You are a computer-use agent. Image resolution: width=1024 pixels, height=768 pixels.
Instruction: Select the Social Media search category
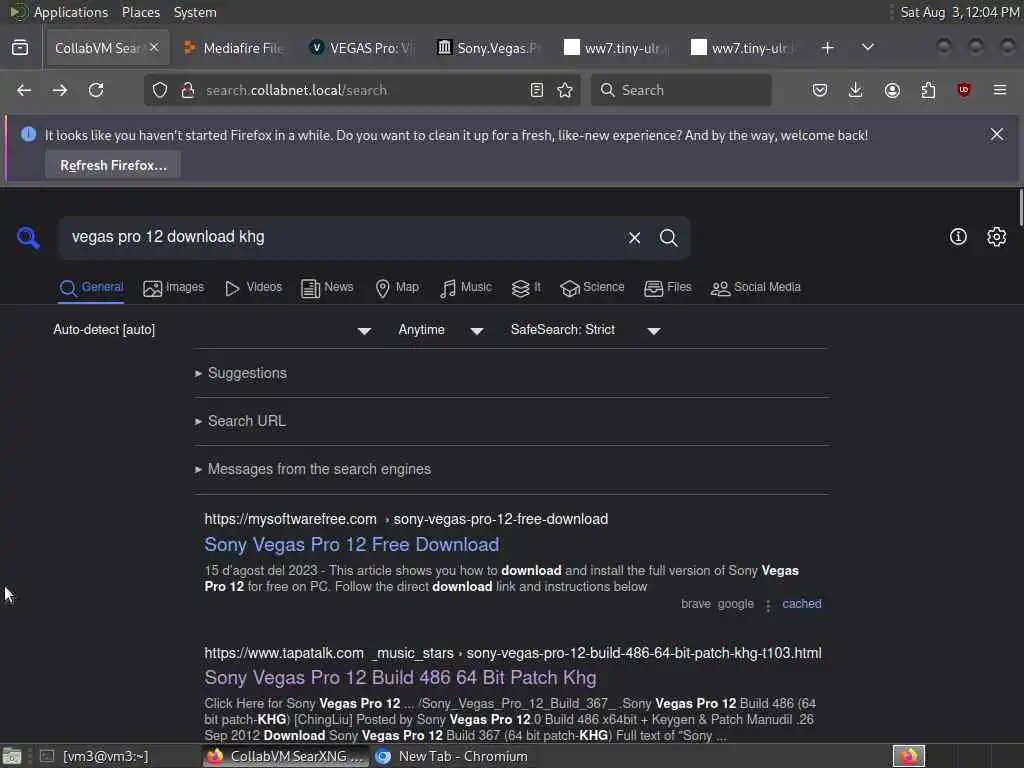[x=756, y=287]
